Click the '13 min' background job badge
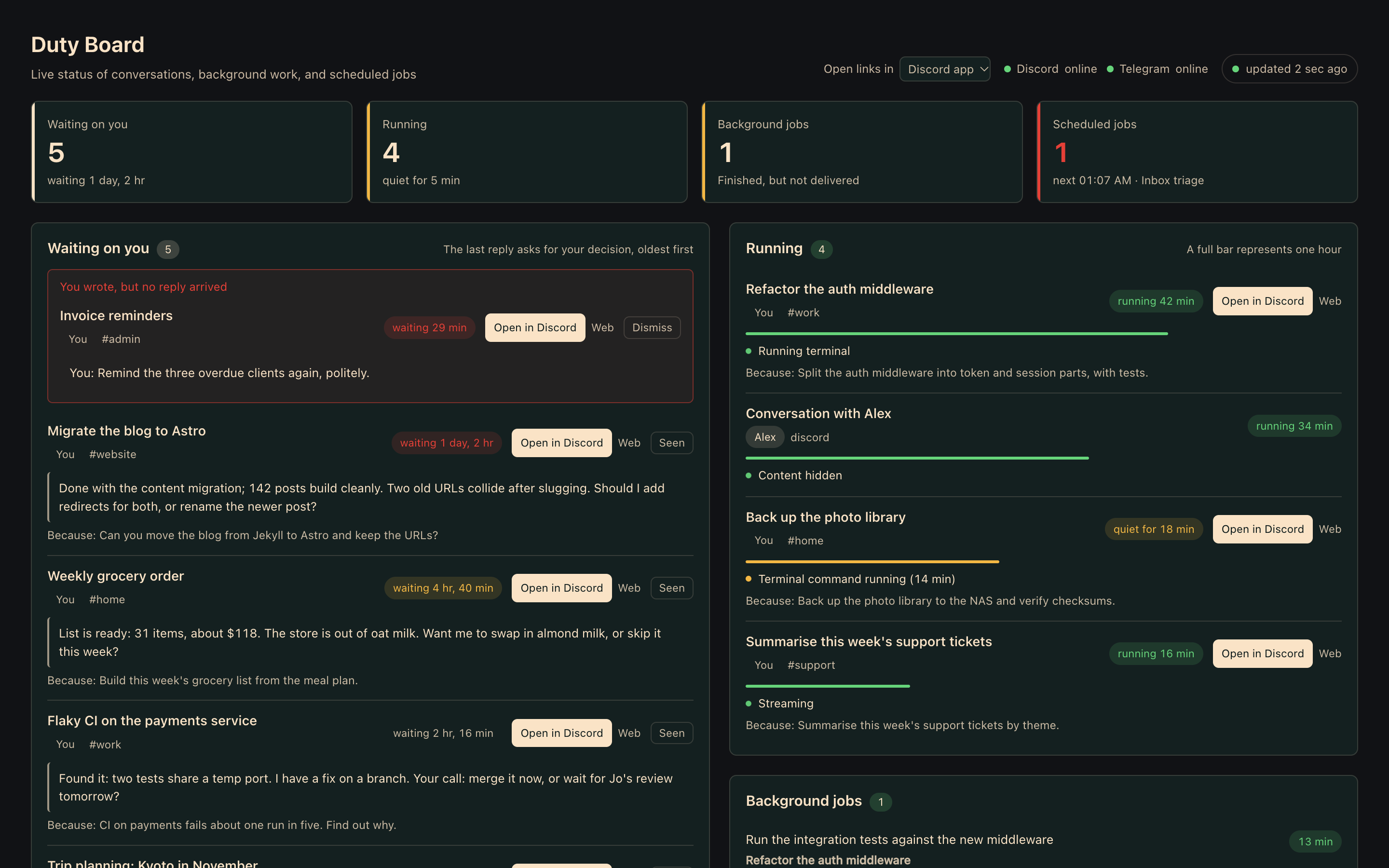 (x=1316, y=841)
